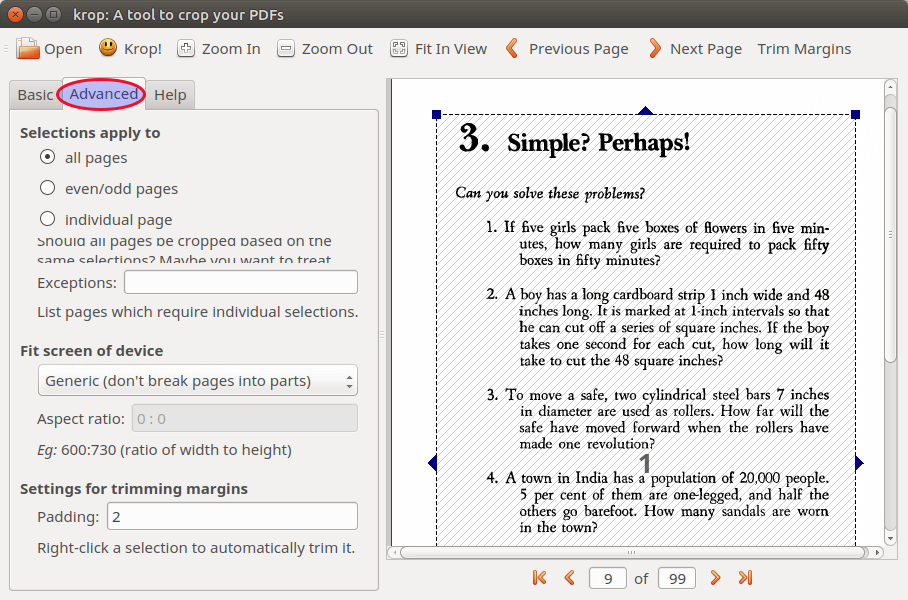
Task: Jump to first page in navigation bar
Action: (x=540, y=577)
